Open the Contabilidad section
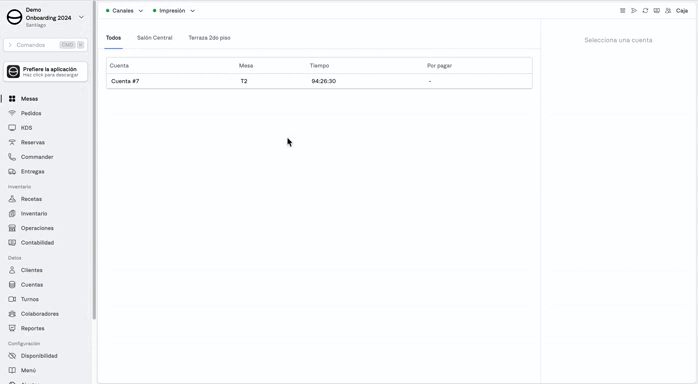The width and height of the screenshot is (698, 384). click(37, 243)
